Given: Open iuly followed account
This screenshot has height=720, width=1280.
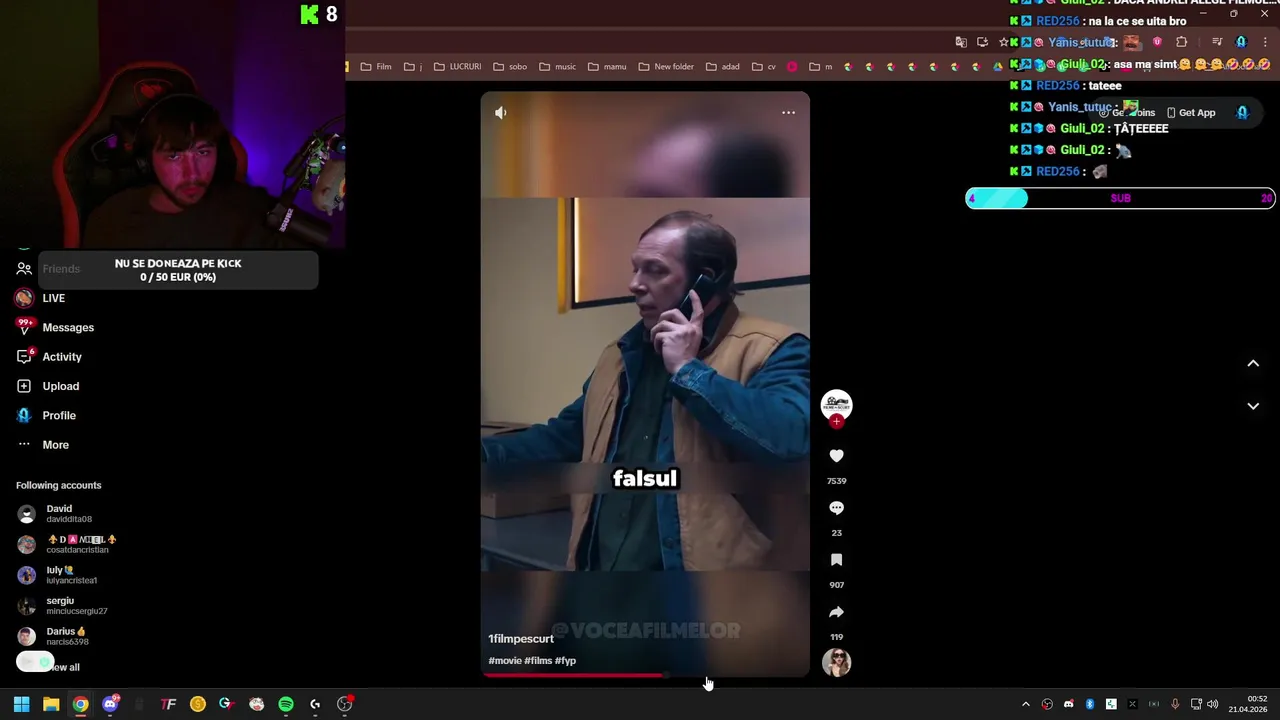Looking at the screenshot, I should pyautogui.click(x=58, y=575).
